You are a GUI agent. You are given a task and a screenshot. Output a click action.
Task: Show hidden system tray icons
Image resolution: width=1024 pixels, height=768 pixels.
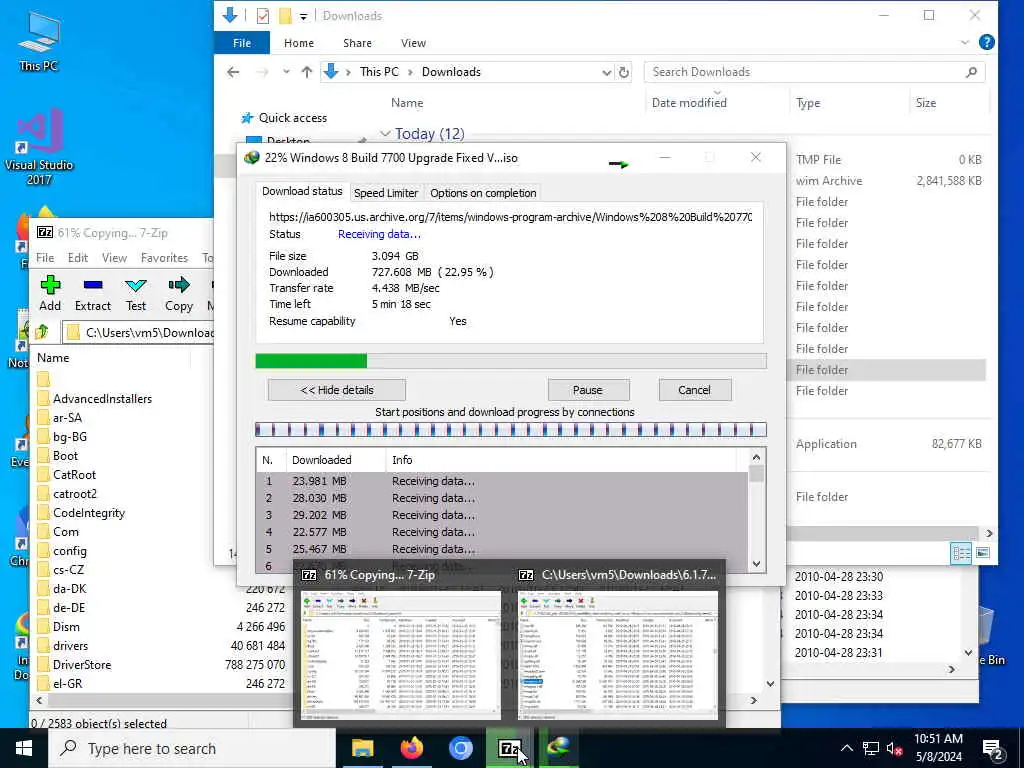[x=846, y=748]
